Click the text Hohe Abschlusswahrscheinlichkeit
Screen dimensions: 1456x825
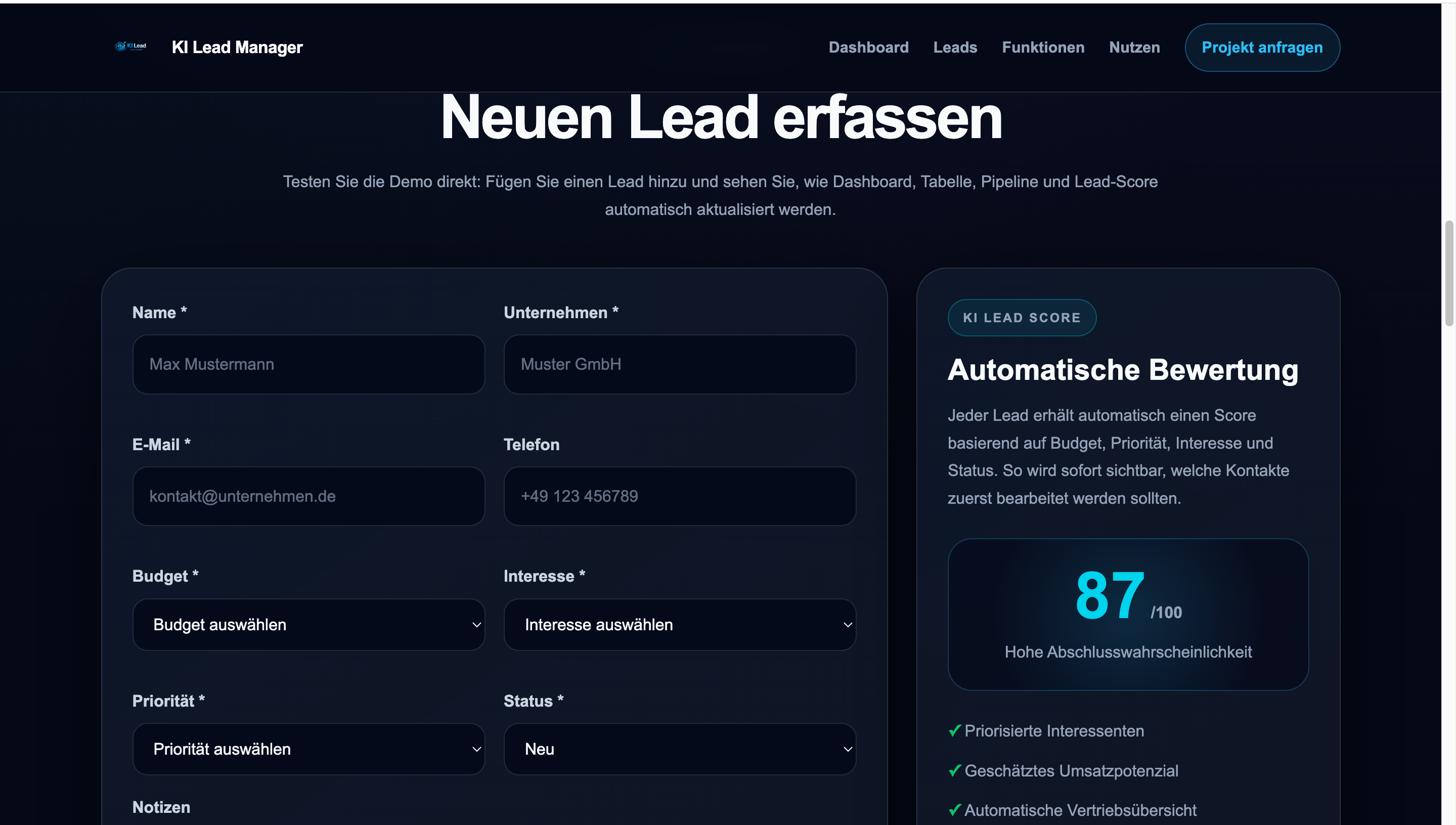point(1128,652)
